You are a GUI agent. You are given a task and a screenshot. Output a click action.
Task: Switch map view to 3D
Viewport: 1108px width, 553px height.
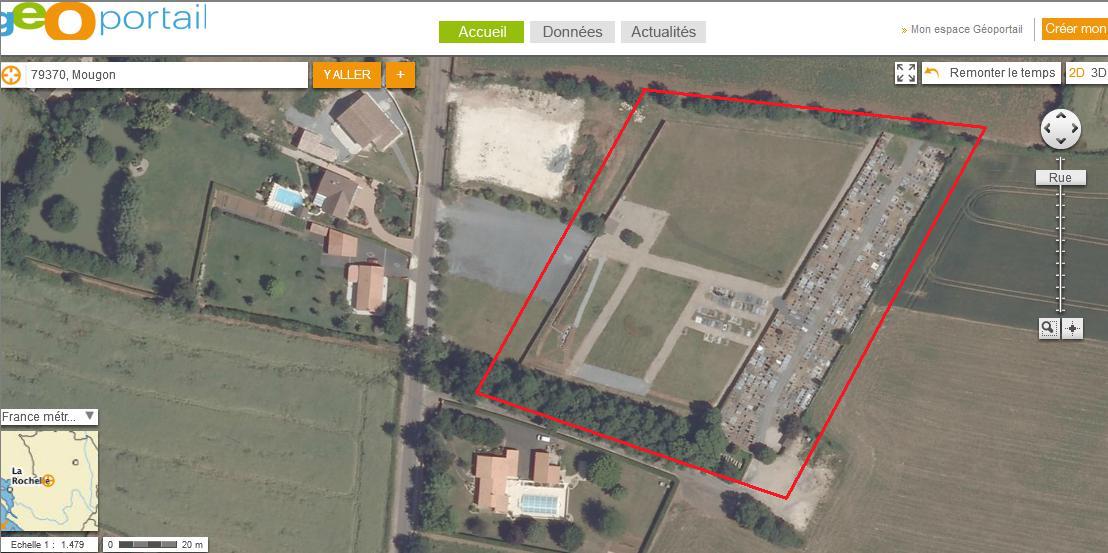click(x=1098, y=73)
